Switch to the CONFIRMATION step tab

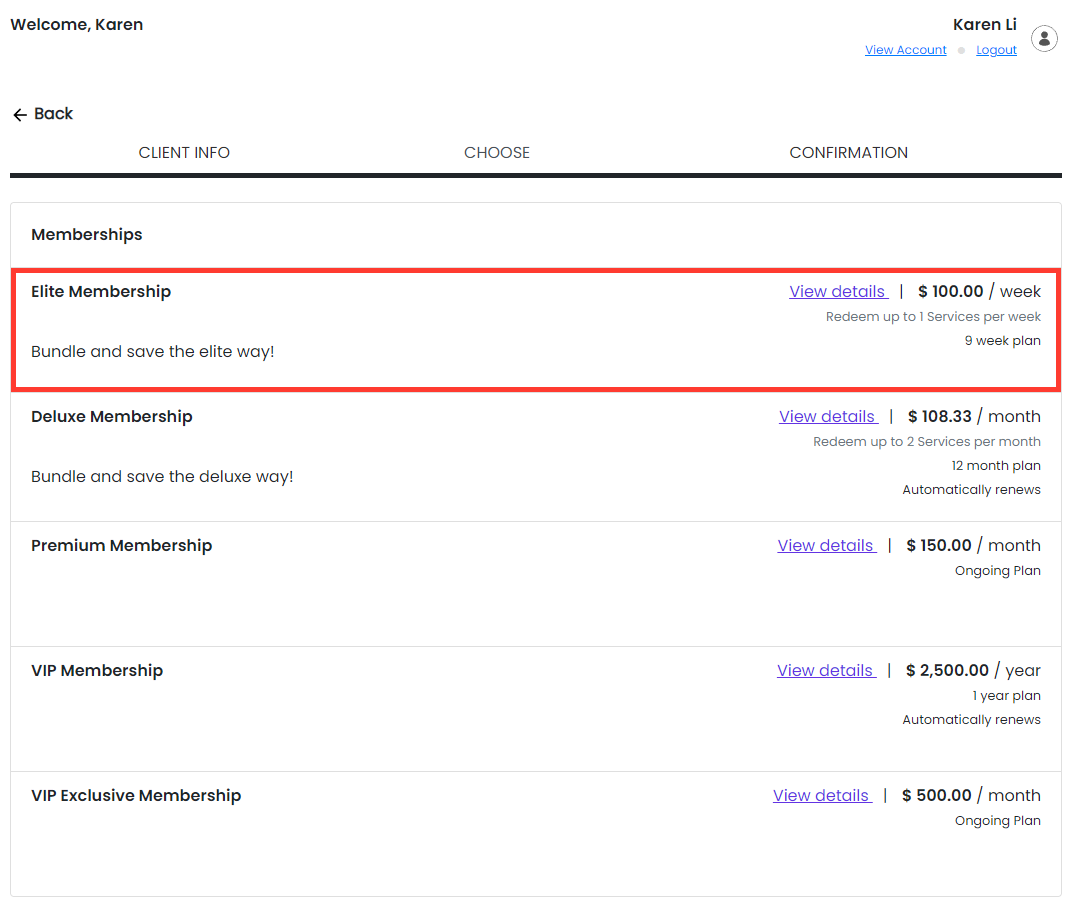pyautogui.click(x=849, y=153)
